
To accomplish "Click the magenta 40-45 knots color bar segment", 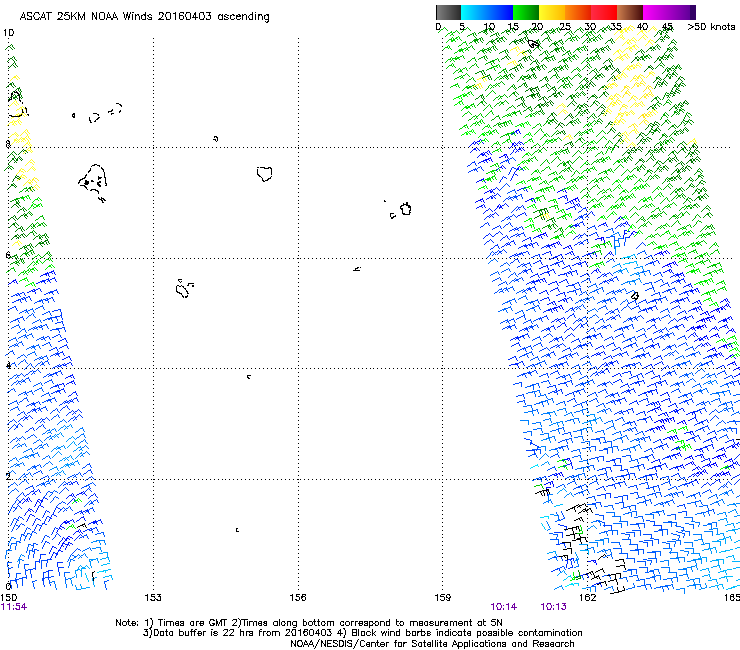I will pyautogui.click(x=656, y=12).
